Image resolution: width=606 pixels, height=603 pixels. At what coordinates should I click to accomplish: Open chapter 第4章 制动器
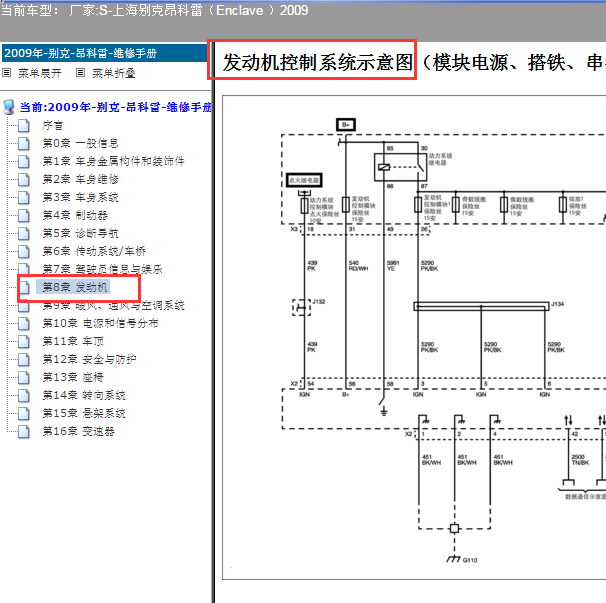point(75,215)
